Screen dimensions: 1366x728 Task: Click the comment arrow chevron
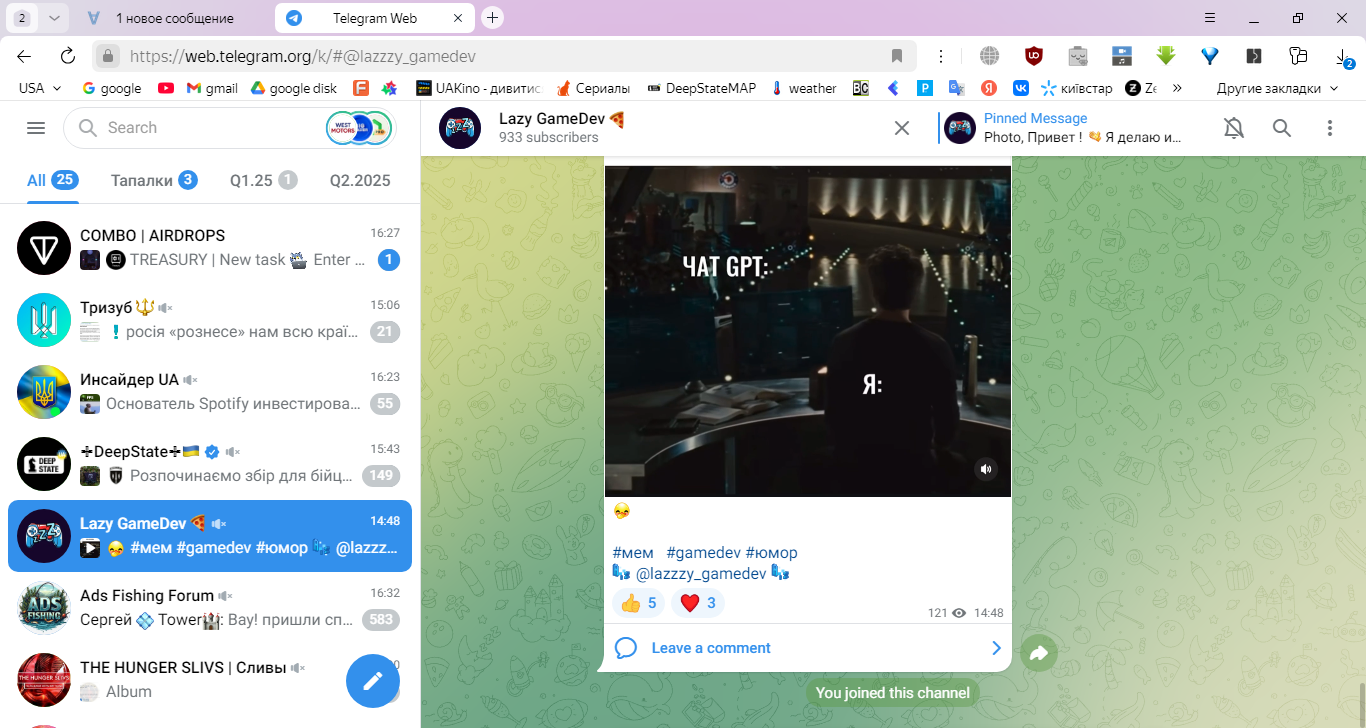pos(996,648)
